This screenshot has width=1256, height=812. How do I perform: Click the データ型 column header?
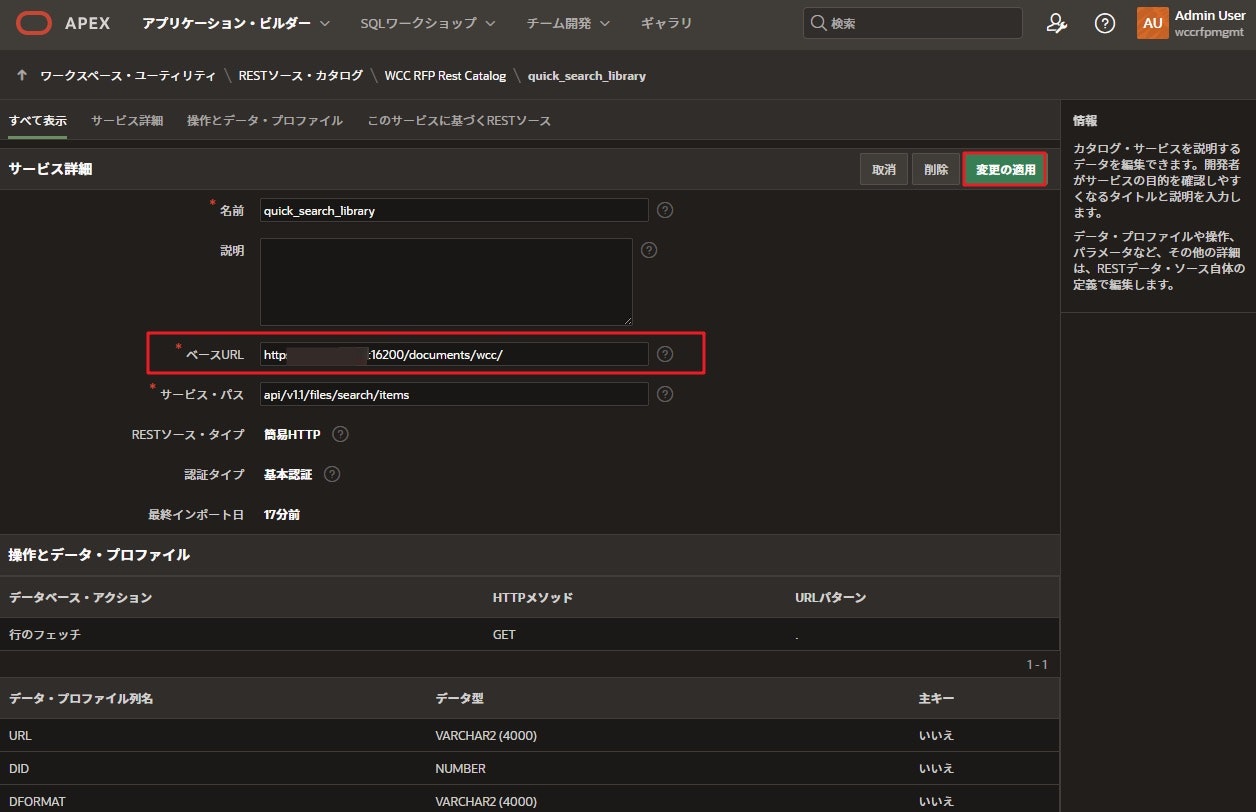pos(460,698)
